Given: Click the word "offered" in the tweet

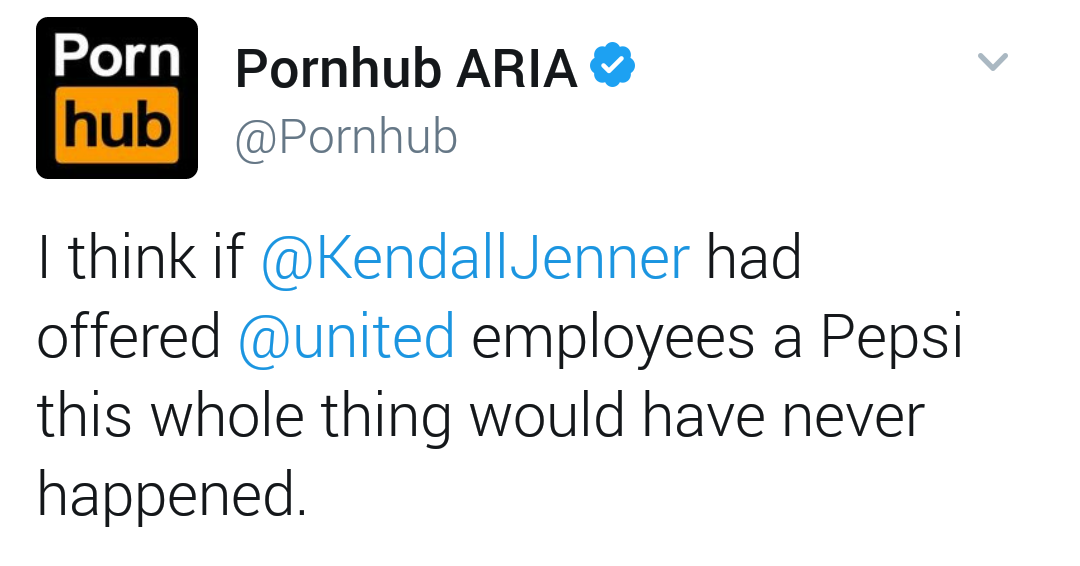Looking at the screenshot, I should point(129,336).
